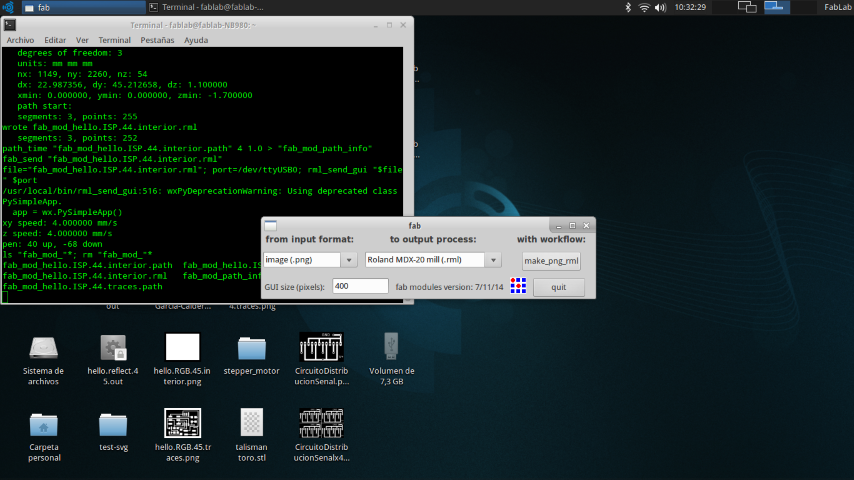Open Sistema de archivos desktop icon
Screen dimensions: 854x480
click(44, 349)
